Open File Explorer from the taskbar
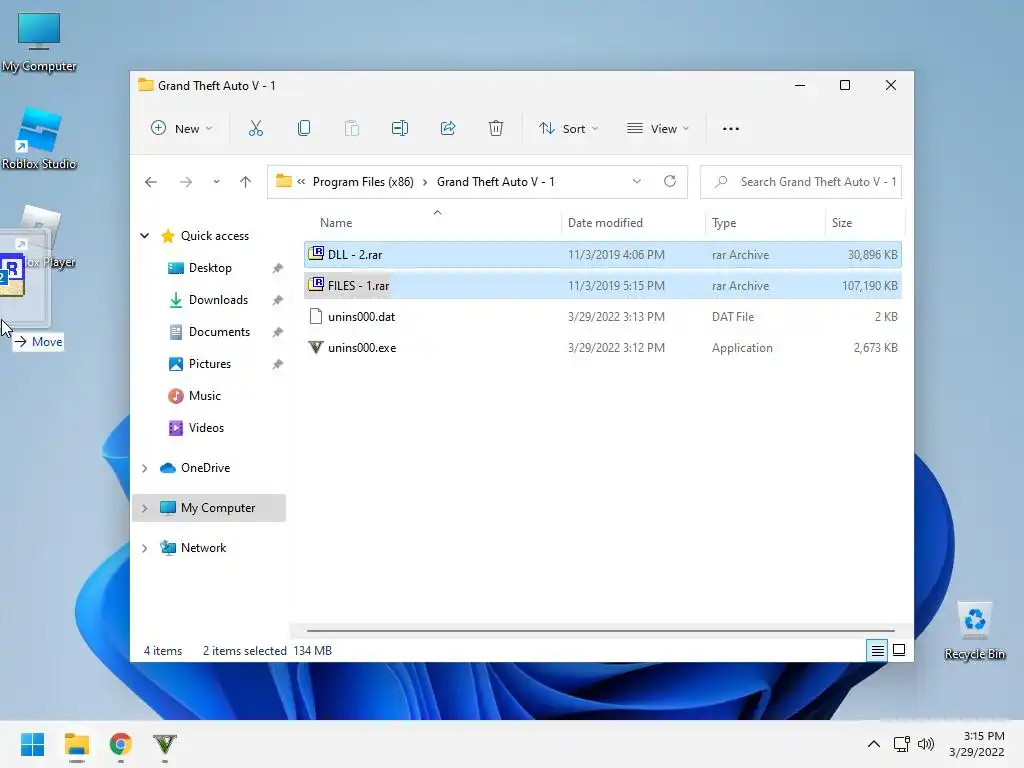Image resolution: width=1024 pixels, height=768 pixels. pos(77,744)
